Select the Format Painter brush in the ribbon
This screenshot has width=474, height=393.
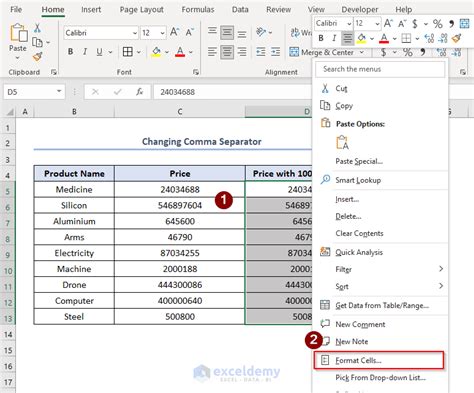37,57
